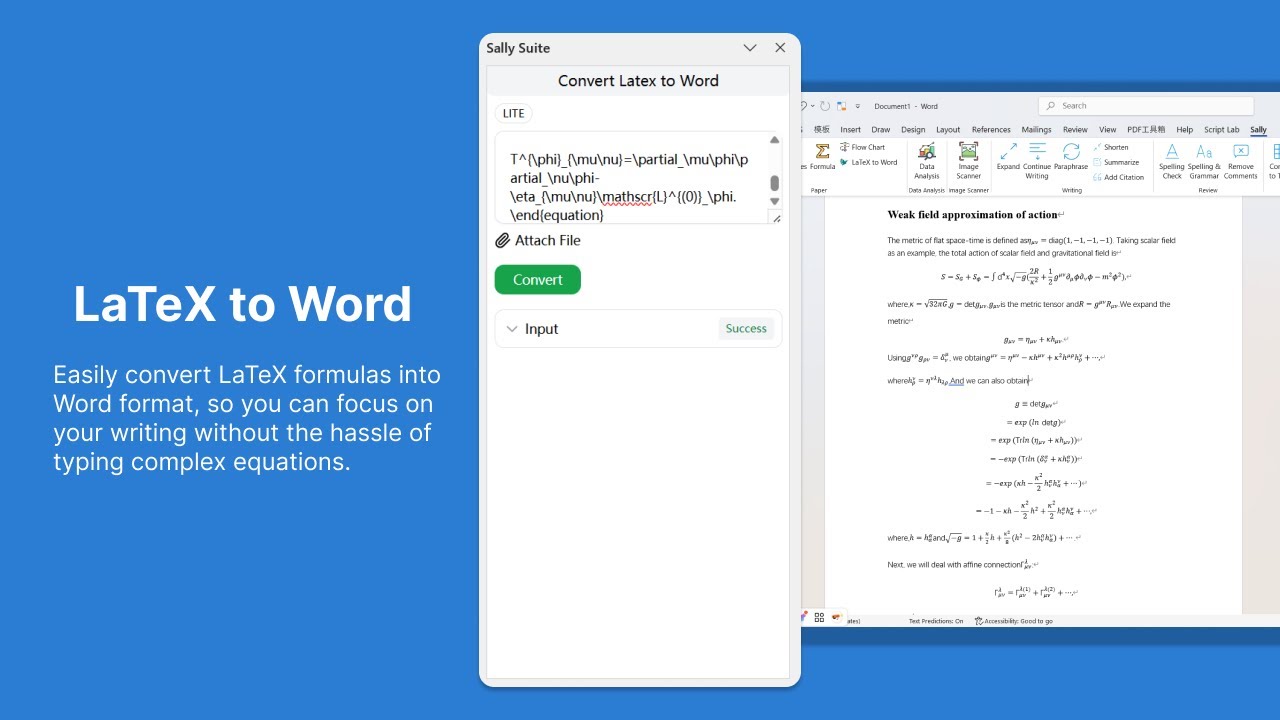Run Spelling & Grammar check
Screen dimensions: 1280x720
[1204, 161]
